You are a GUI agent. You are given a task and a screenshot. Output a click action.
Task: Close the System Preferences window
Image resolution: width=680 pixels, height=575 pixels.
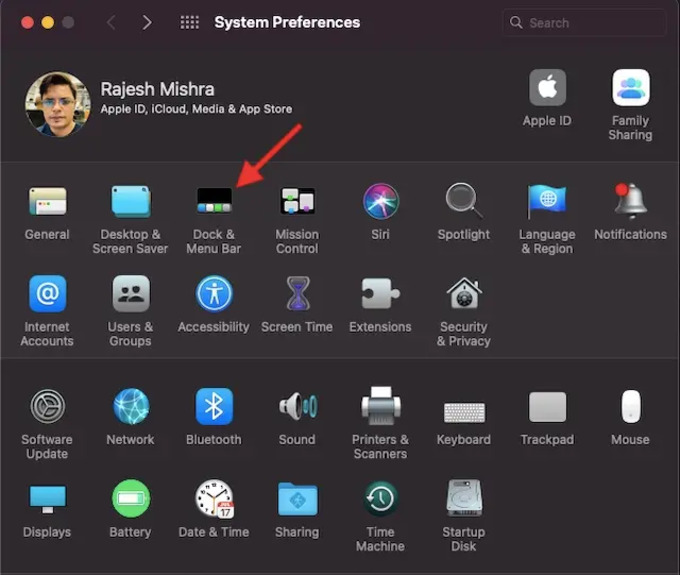(27, 22)
